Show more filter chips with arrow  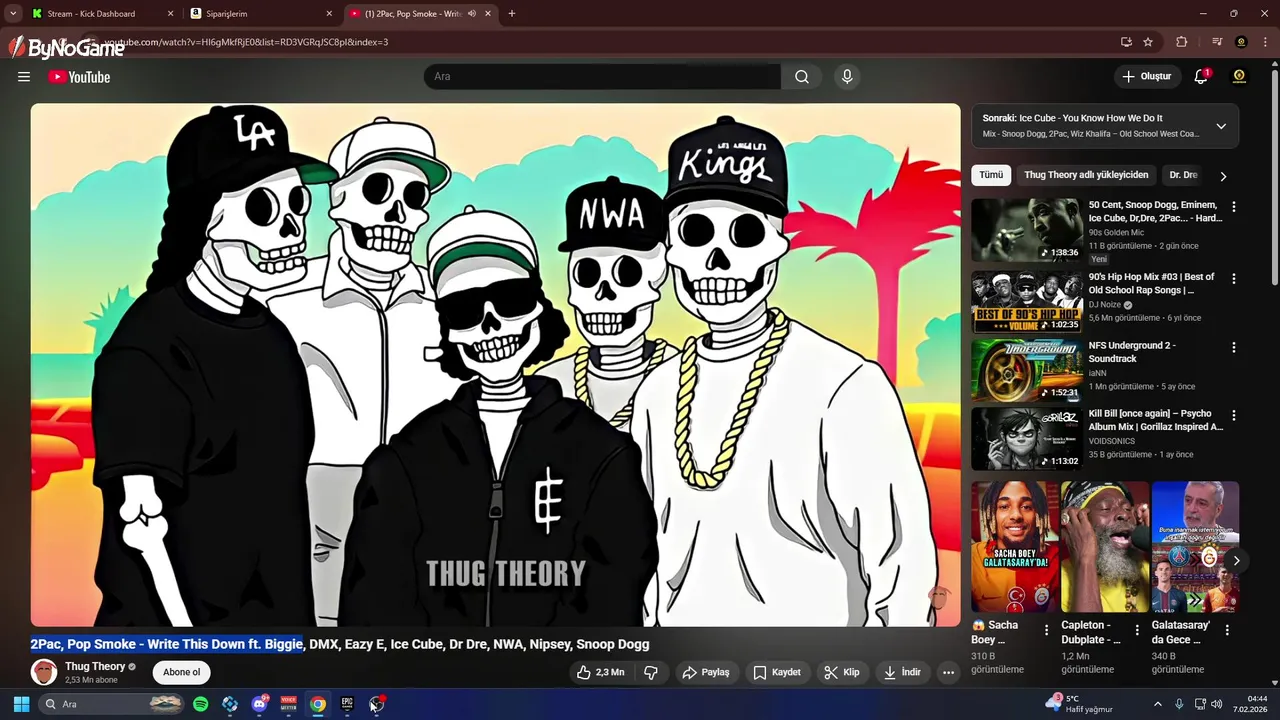[x=1223, y=176]
